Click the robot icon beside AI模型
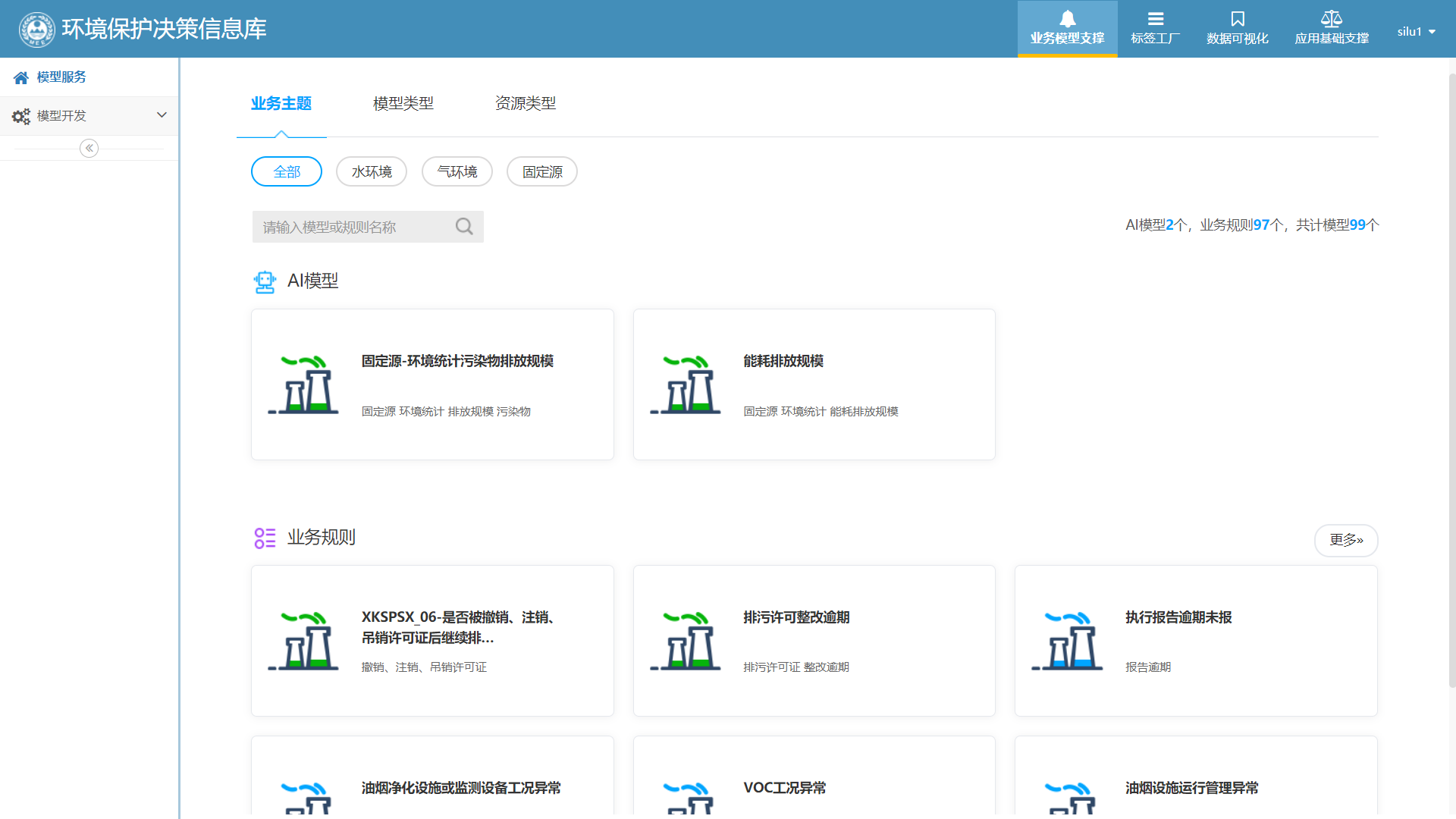Viewport: 1456px width, 819px height. (x=265, y=282)
